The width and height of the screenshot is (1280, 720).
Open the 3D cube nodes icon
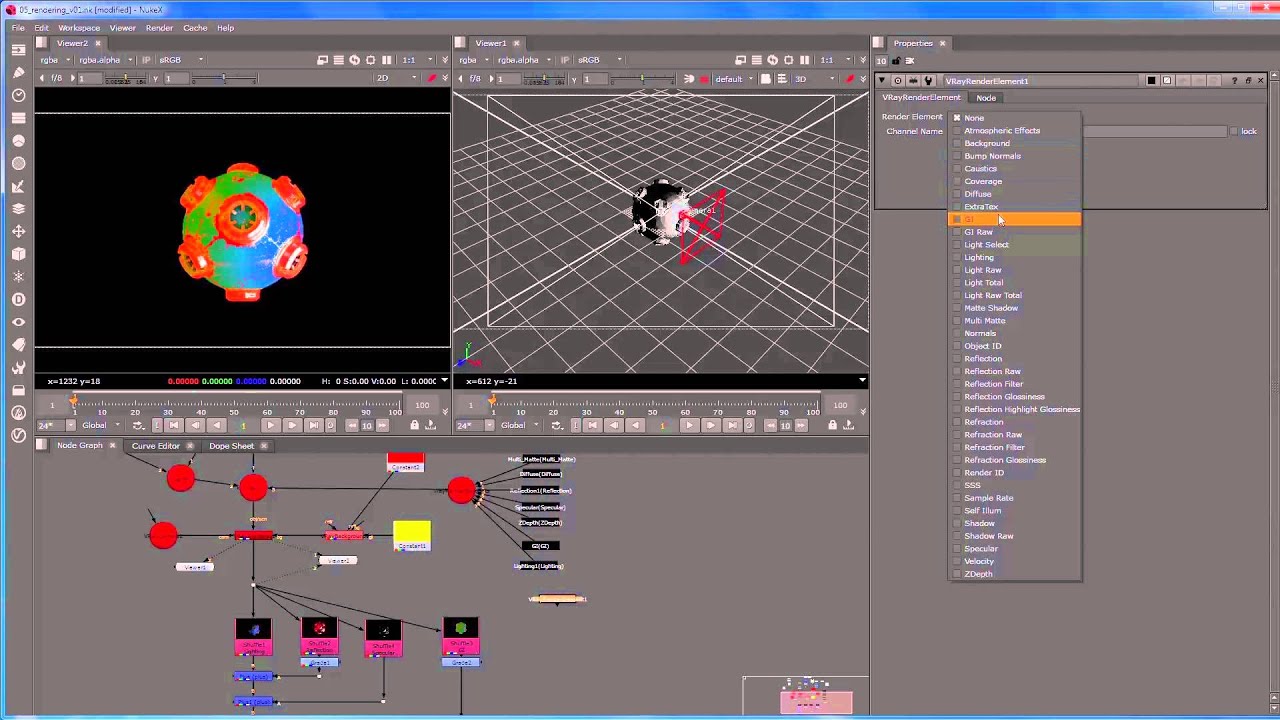click(x=18, y=254)
